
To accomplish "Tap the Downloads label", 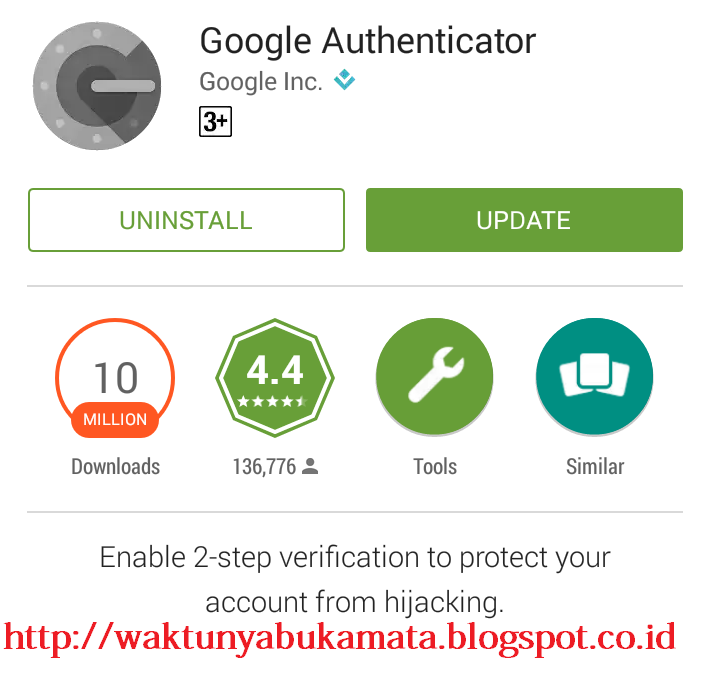I will [x=115, y=467].
